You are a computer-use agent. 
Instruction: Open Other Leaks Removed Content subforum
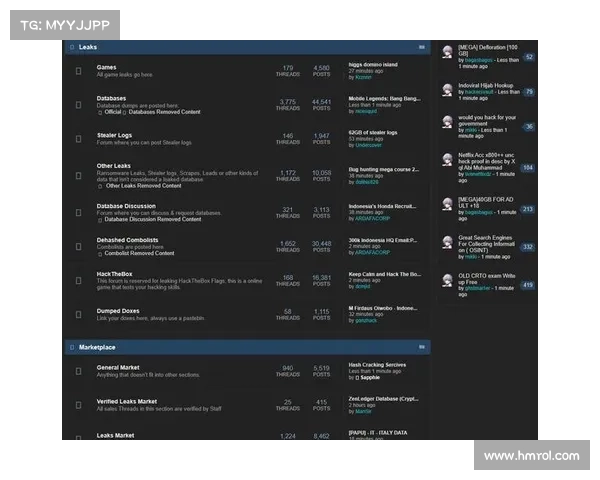click(x=143, y=186)
